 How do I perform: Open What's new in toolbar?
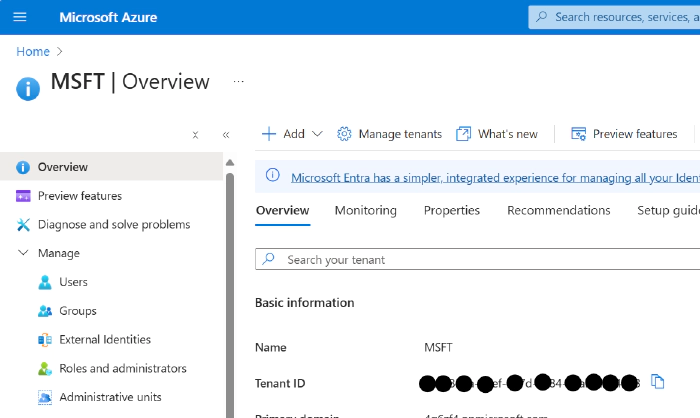497,134
